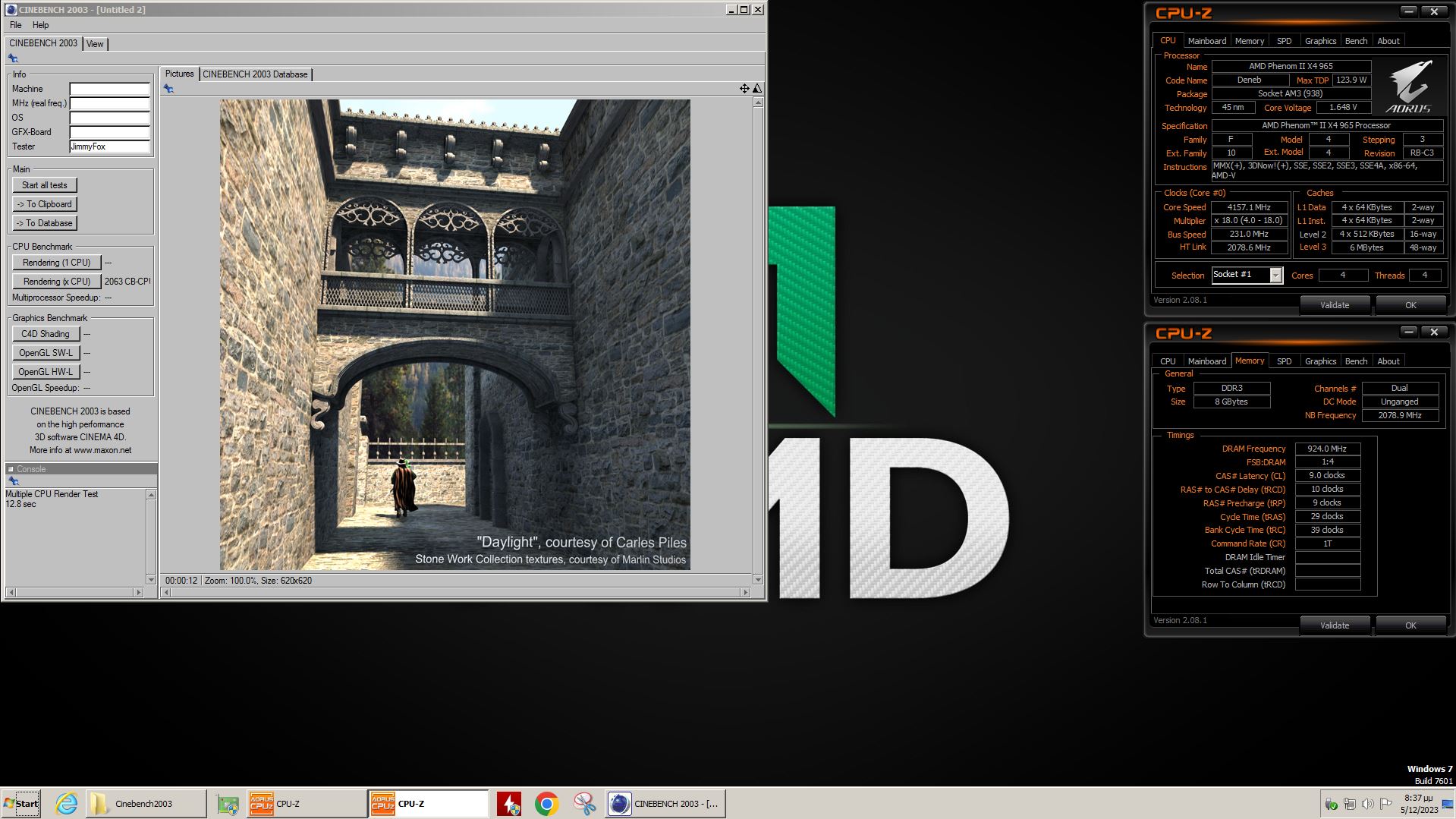Click the move/pan crosshair icon above the picture
Screen dimensions: 1456x819
pos(744,89)
